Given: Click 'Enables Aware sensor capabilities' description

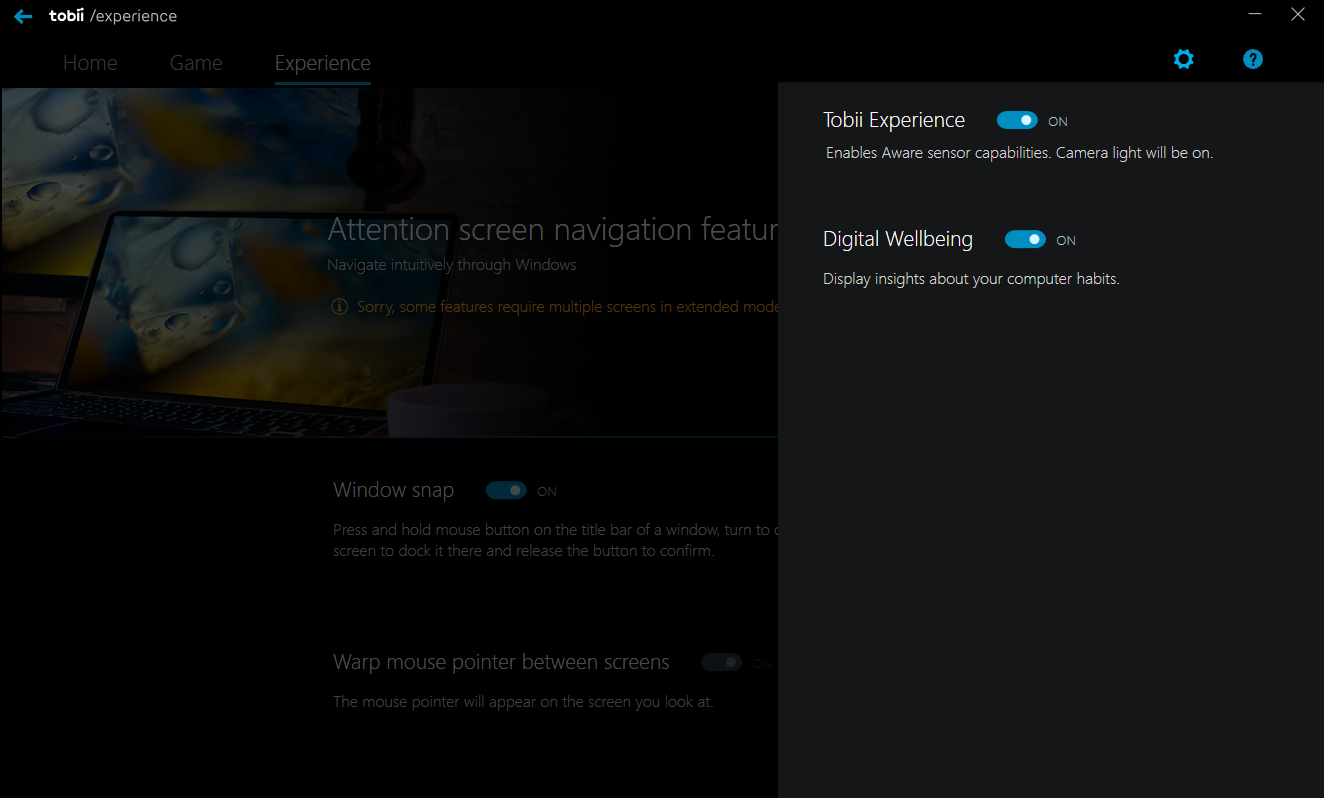Looking at the screenshot, I should coord(1019,153).
